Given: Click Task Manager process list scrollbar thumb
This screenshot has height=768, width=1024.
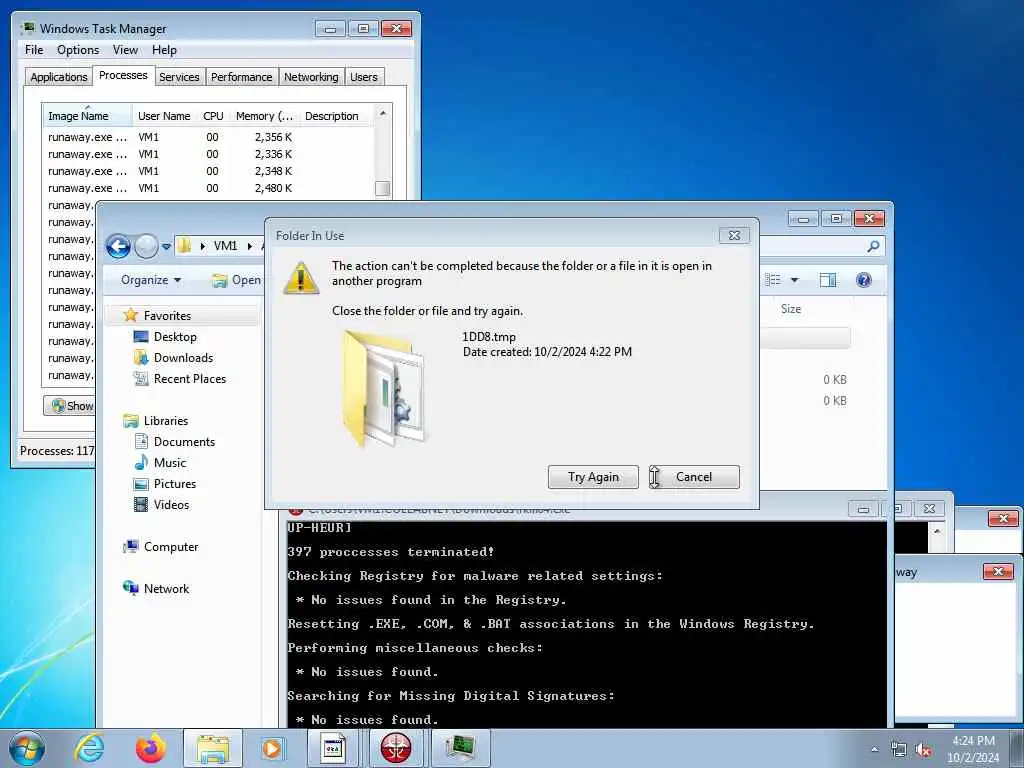Looking at the screenshot, I should (x=383, y=188).
